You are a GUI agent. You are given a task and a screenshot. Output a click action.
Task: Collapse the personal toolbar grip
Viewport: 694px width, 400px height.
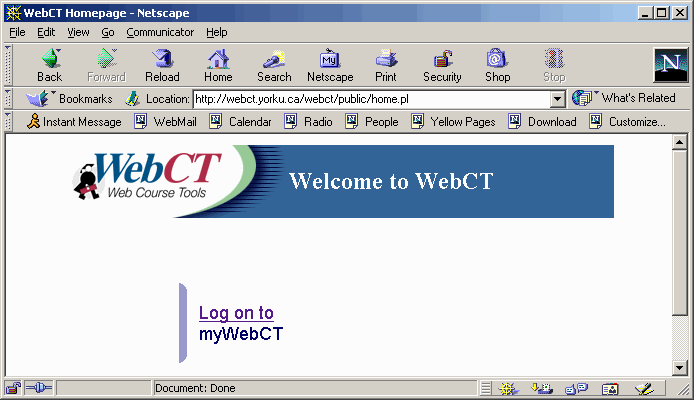click(x=8, y=121)
